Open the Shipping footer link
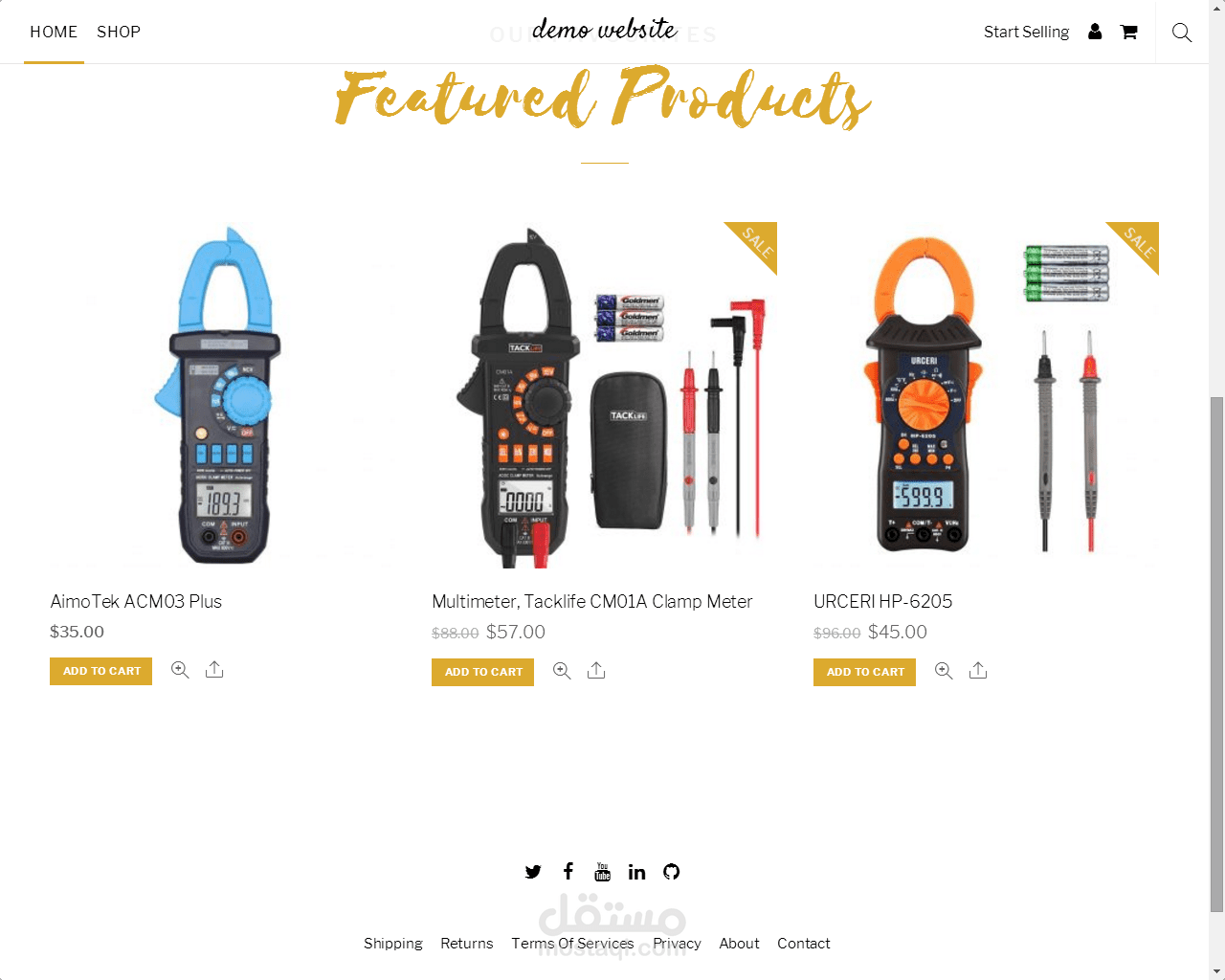The image size is (1225, 980). click(x=393, y=943)
